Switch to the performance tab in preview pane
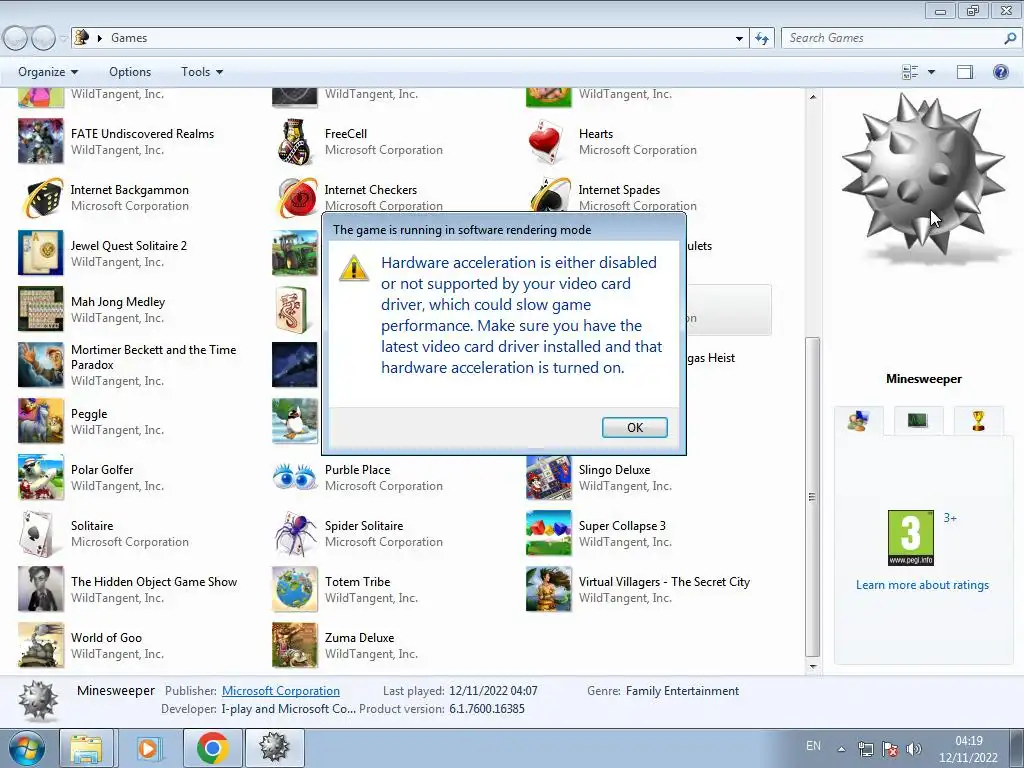This screenshot has height=768, width=1024. (x=918, y=421)
